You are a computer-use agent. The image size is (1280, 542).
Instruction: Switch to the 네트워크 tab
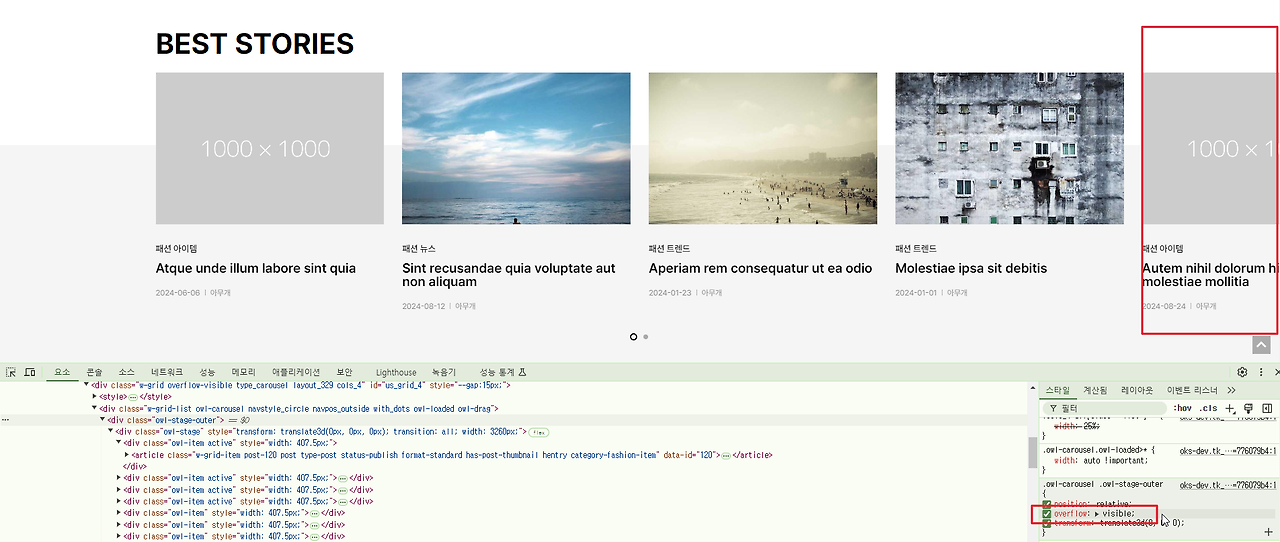click(x=167, y=372)
